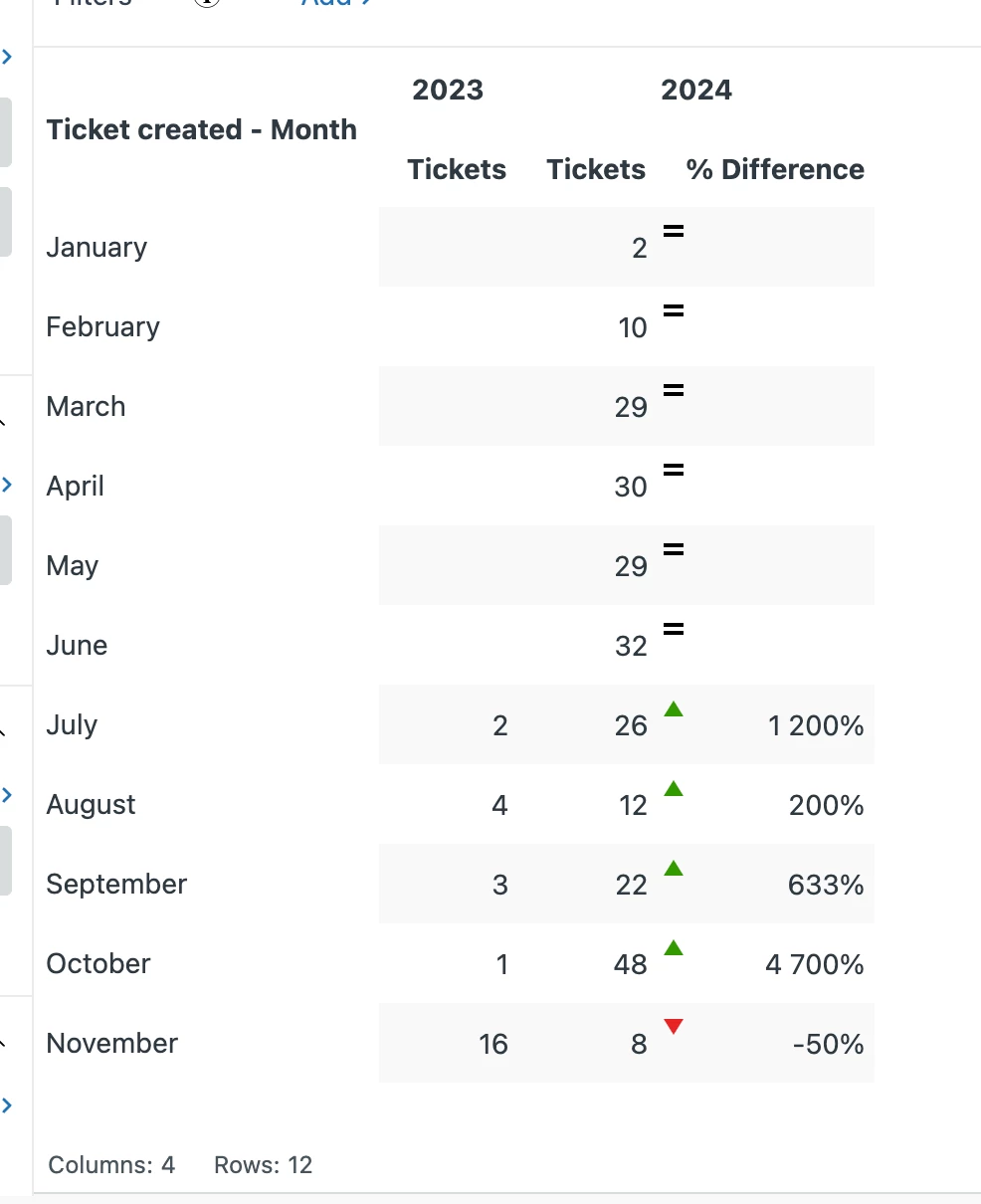
Task: Click red down-arrow indicator in November row
Action: point(674,1027)
